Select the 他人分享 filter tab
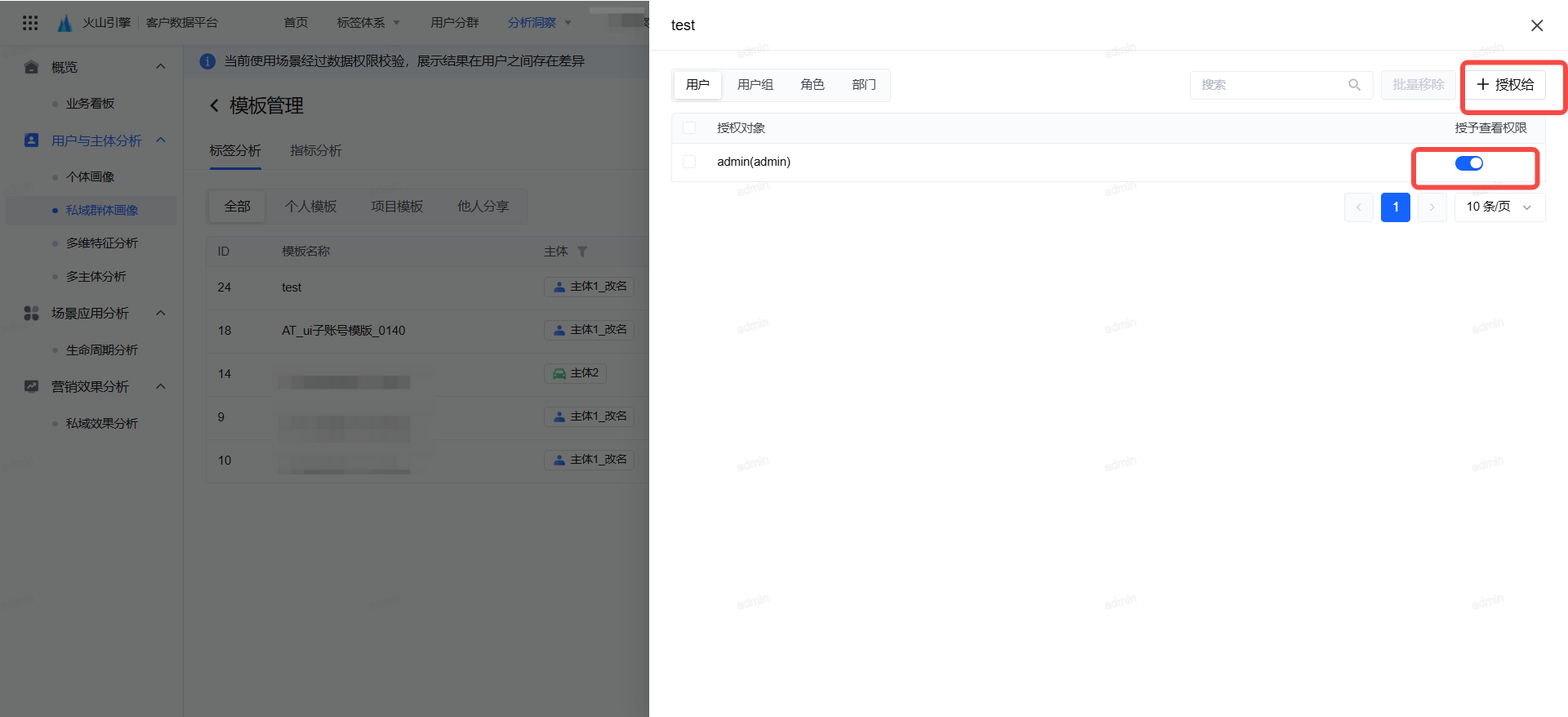The width and height of the screenshot is (1568, 717). click(483, 207)
